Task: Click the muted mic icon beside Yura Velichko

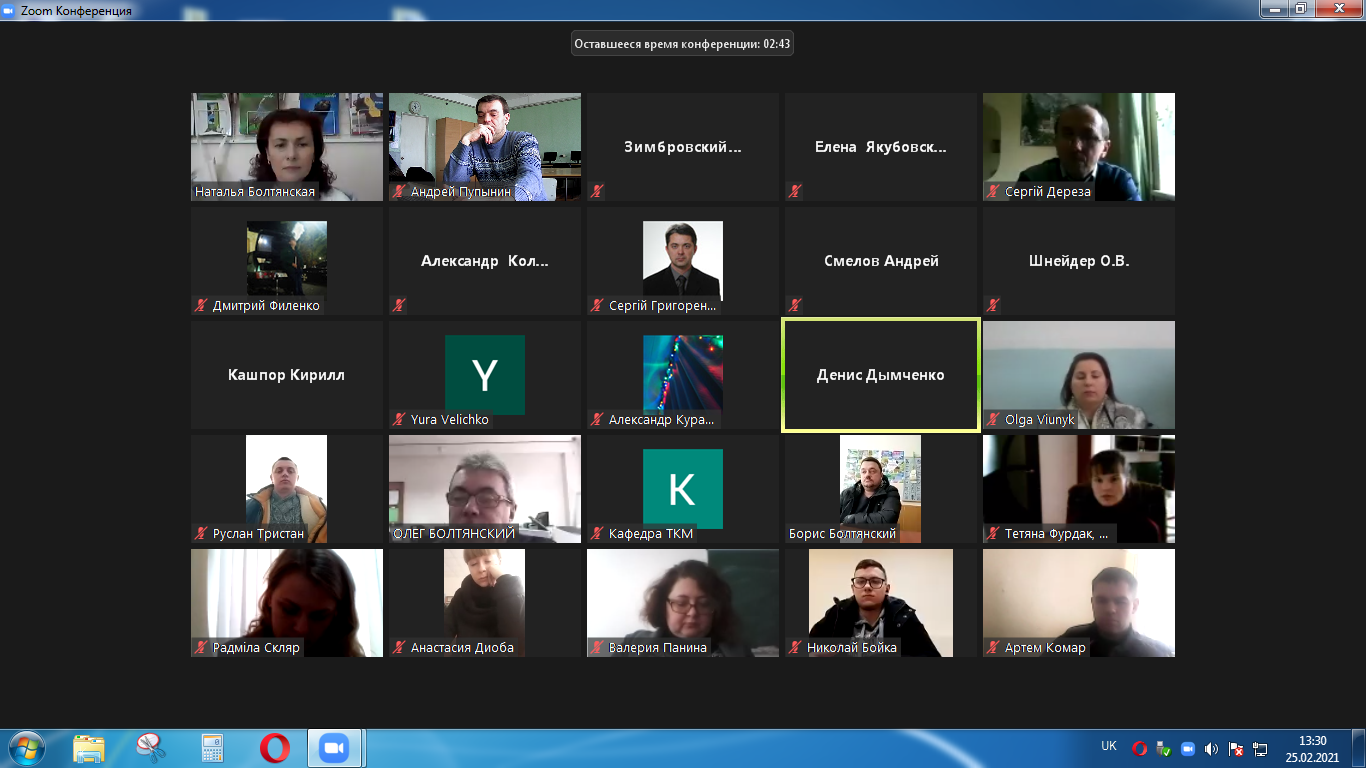Action: pyautogui.click(x=399, y=419)
